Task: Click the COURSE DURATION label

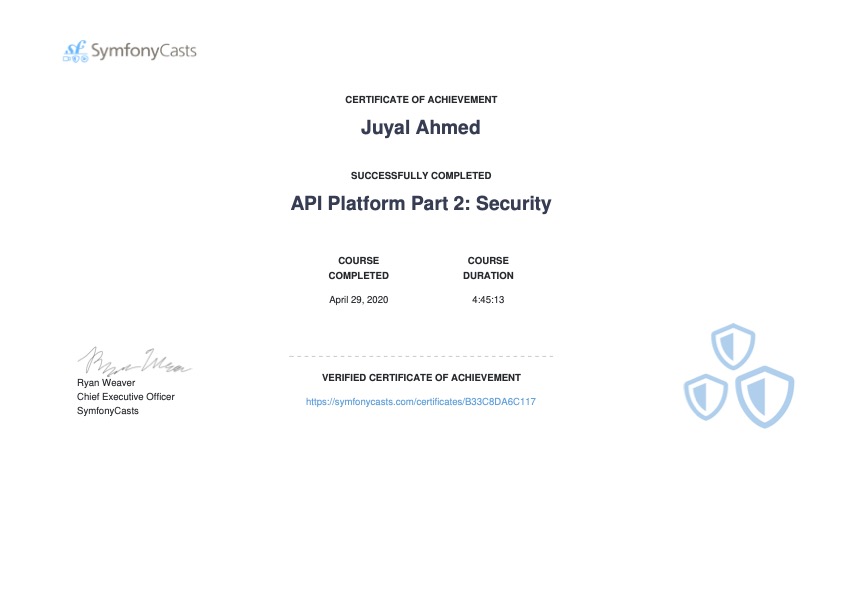Action: coord(488,268)
